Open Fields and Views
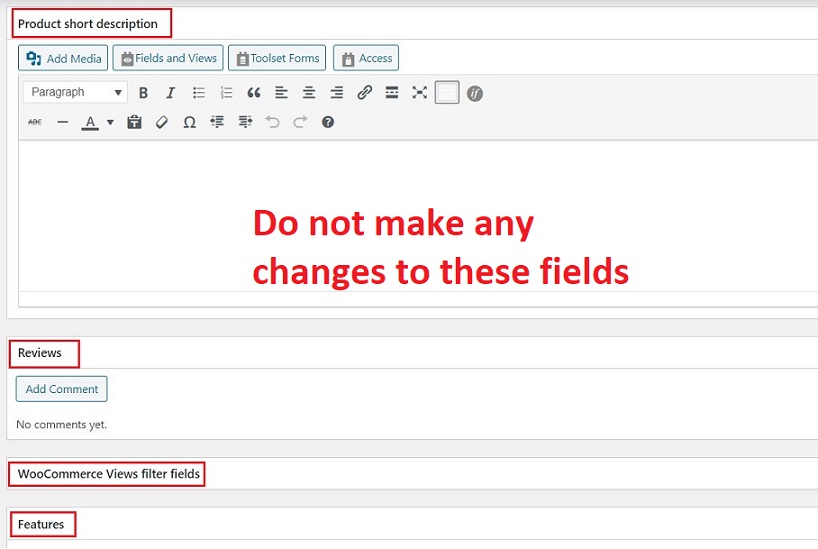Screen dimensions: 818x549 pyautogui.click(x=168, y=58)
